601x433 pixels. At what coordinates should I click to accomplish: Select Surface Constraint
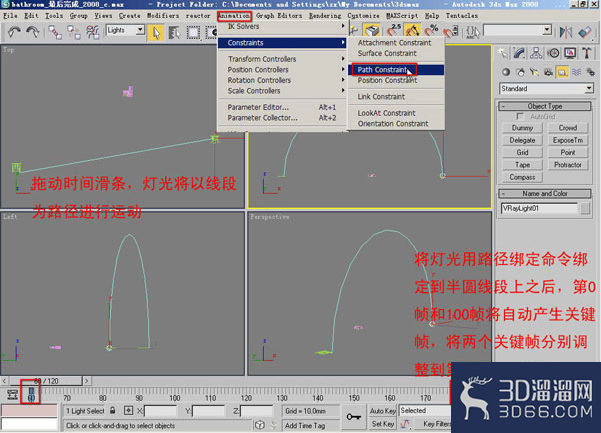coord(396,53)
